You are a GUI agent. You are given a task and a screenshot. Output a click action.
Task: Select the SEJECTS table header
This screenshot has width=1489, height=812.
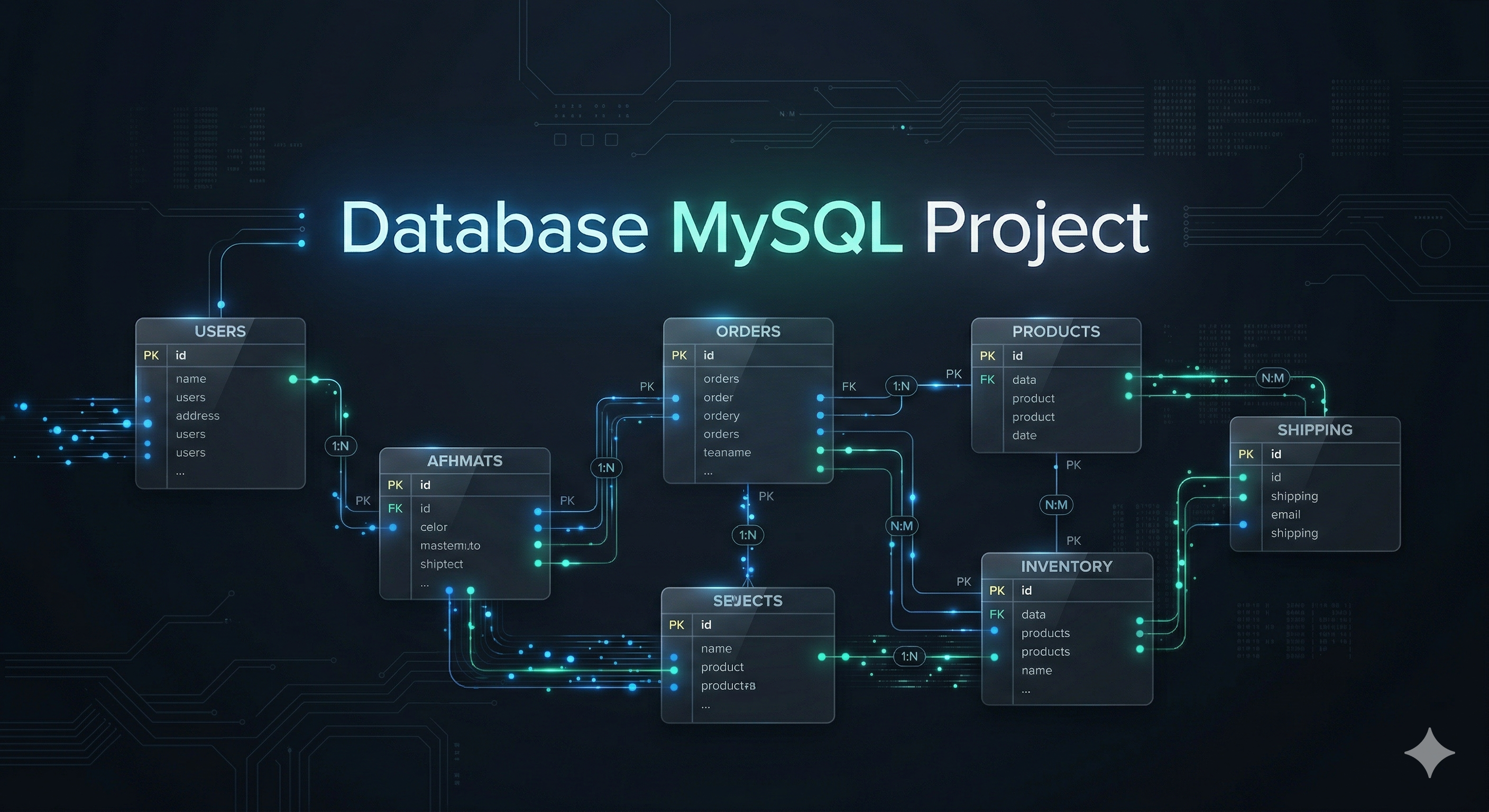point(748,601)
